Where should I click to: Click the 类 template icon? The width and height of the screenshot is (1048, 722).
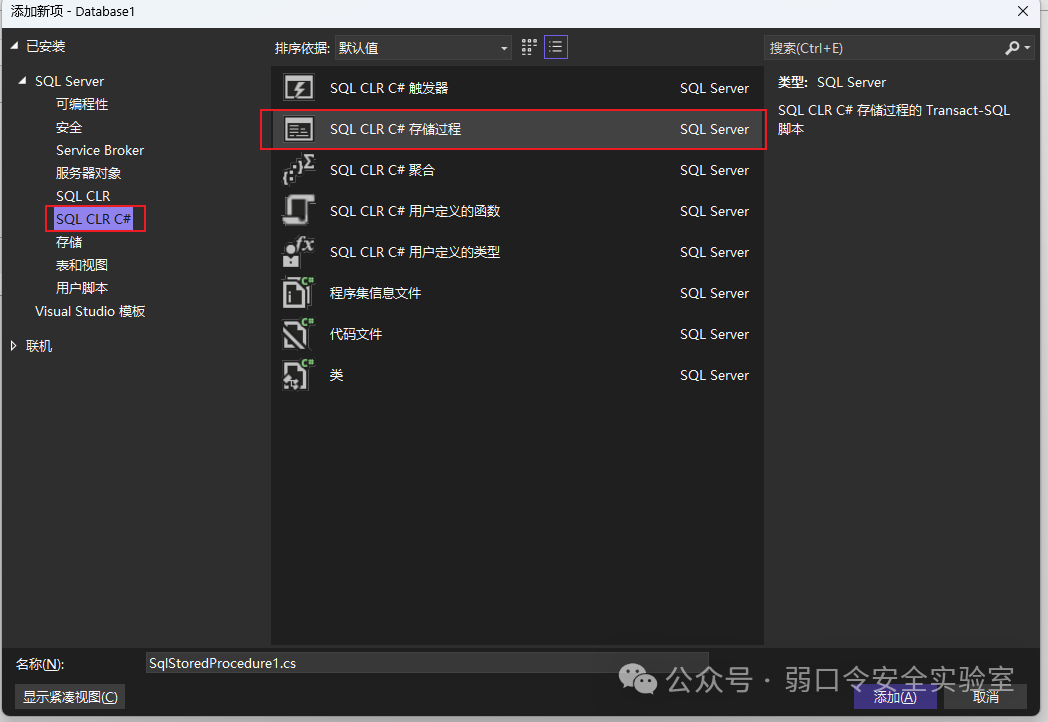[x=298, y=375]
